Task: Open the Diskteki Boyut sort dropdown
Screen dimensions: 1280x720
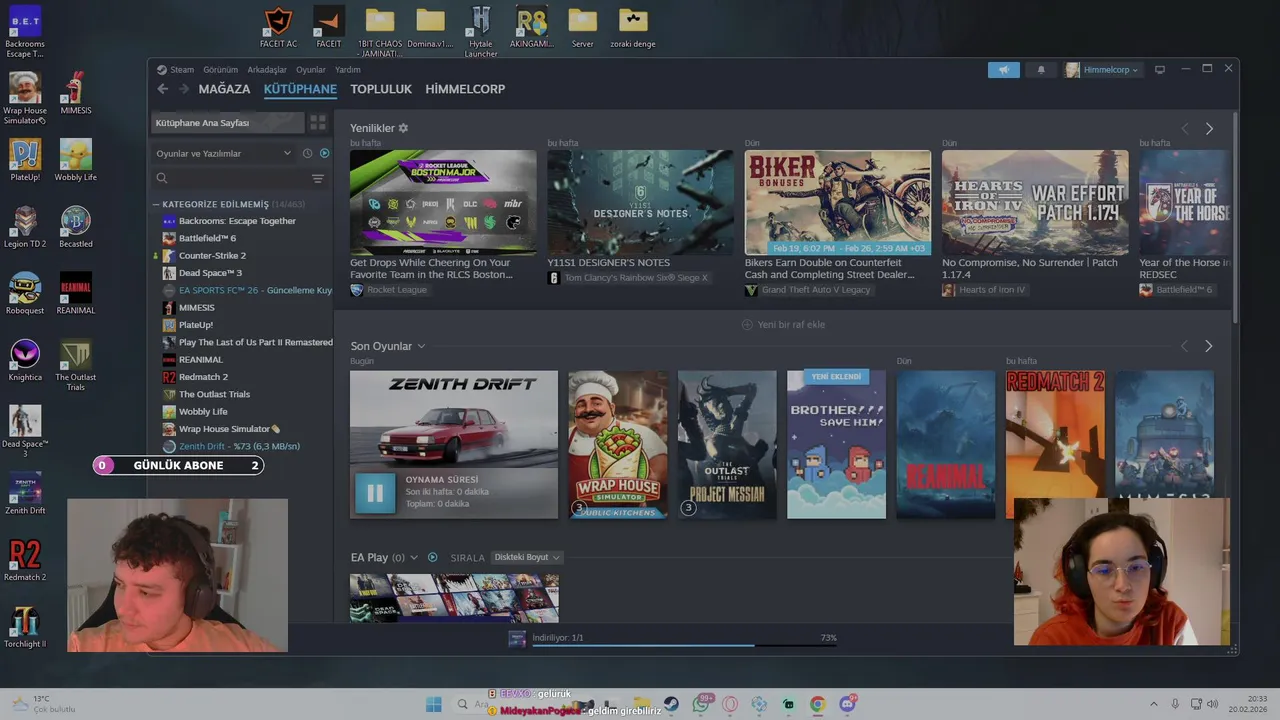Action: coord(527,557)
